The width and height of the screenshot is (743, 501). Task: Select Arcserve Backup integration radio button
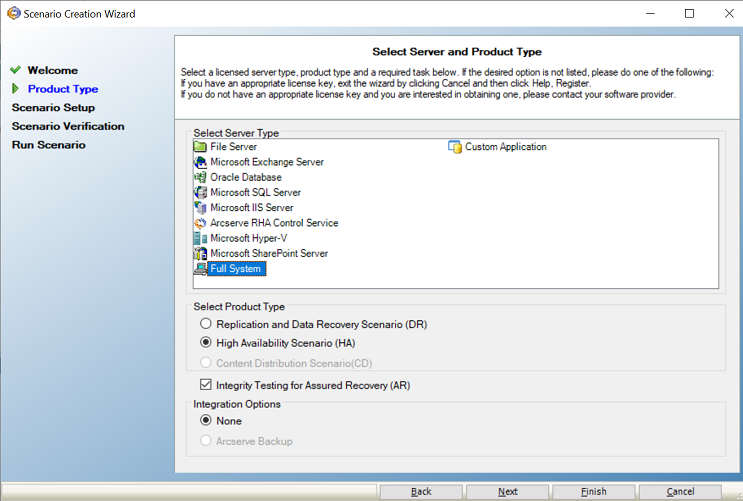[206, 440]
